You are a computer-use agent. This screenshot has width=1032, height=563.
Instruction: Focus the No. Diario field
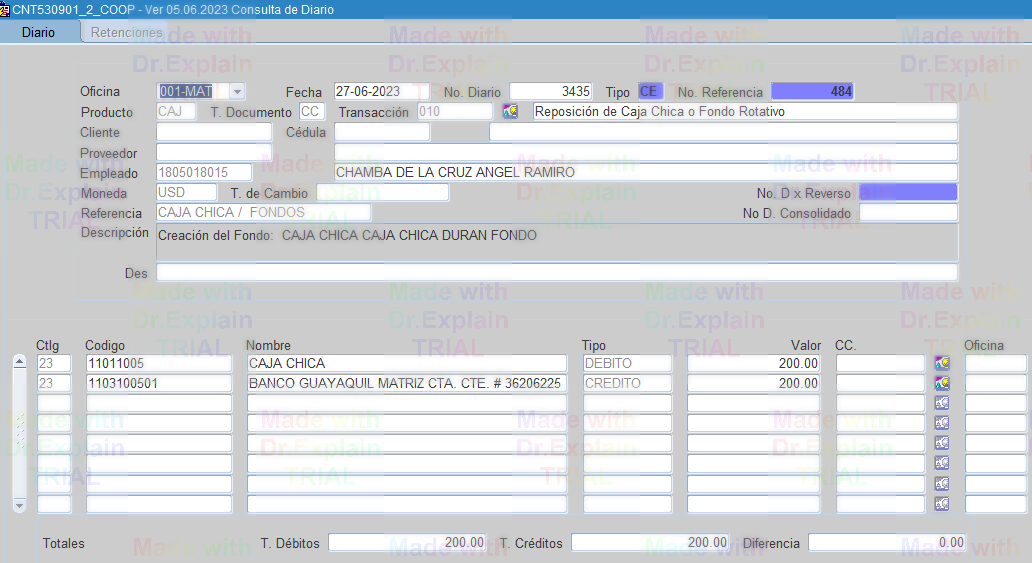pos(550,91)
